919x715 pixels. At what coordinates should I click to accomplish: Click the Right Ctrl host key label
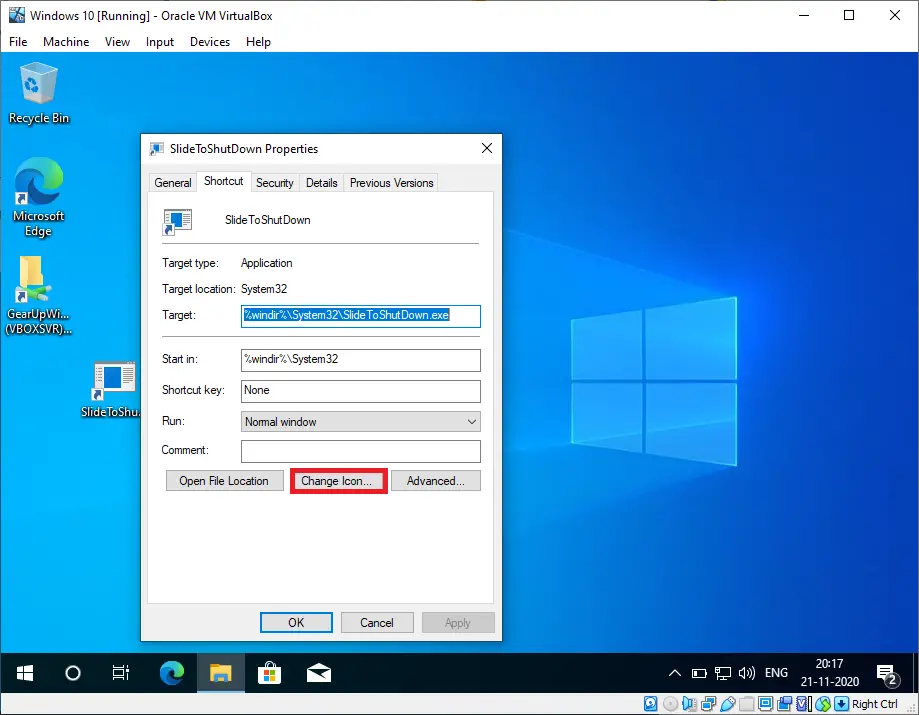[874, 703]
